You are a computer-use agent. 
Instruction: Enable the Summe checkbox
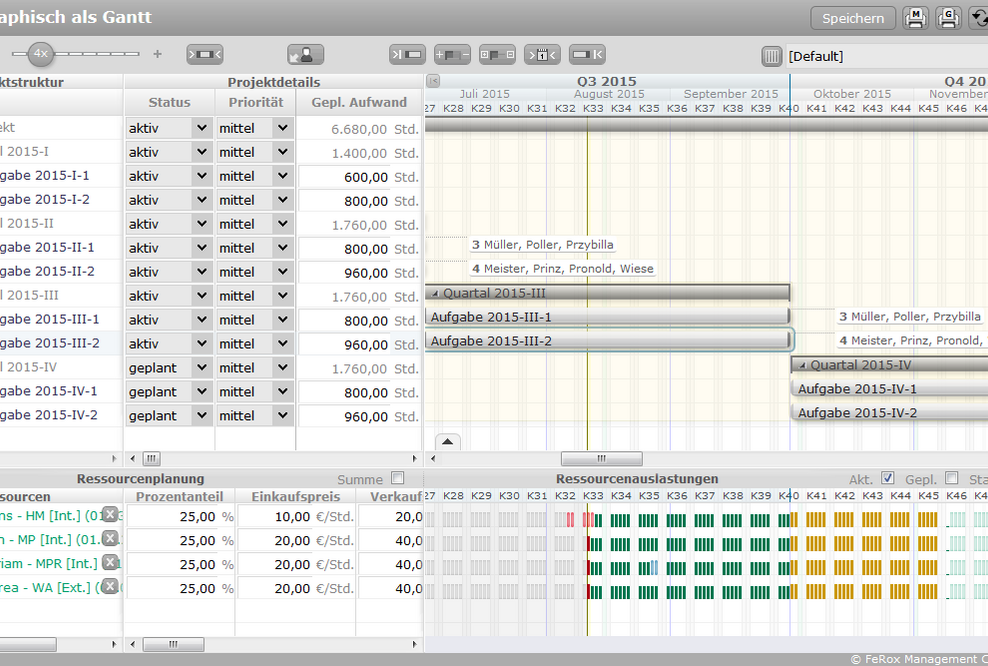398,479
